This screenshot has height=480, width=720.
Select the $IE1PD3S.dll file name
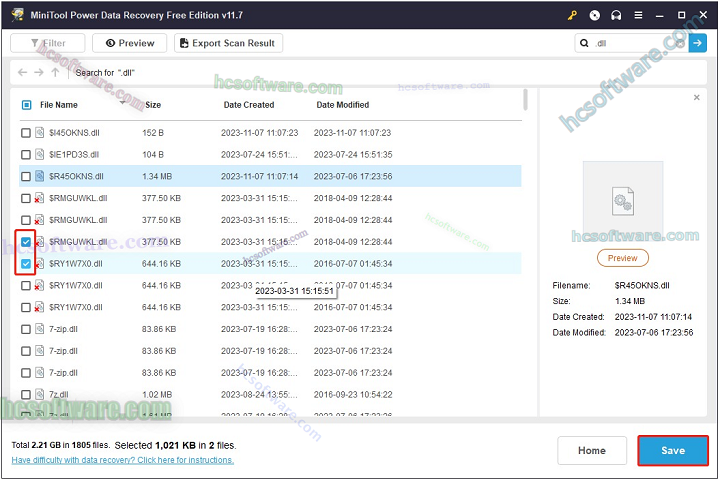[x=74, y=155]
